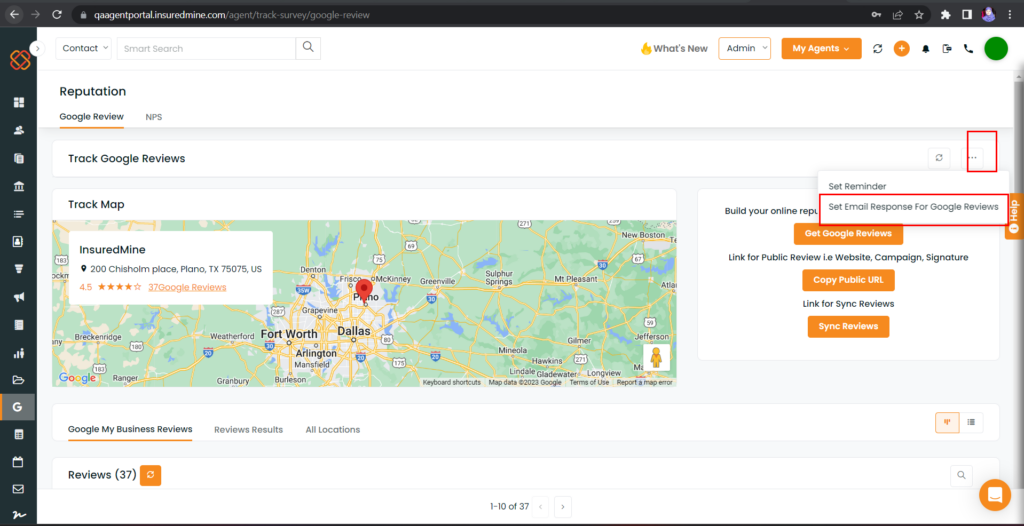Click the sync arrows icon in top header
Image resolution: width=1024 pixels, height=526 pixels.
click(x=878, y=48)
